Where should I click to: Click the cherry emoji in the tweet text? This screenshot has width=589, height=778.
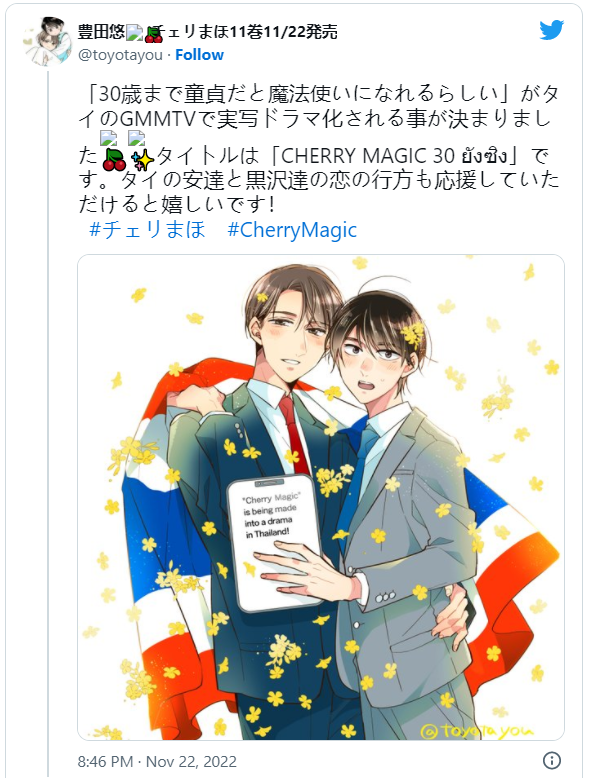(x=114, y=160)
